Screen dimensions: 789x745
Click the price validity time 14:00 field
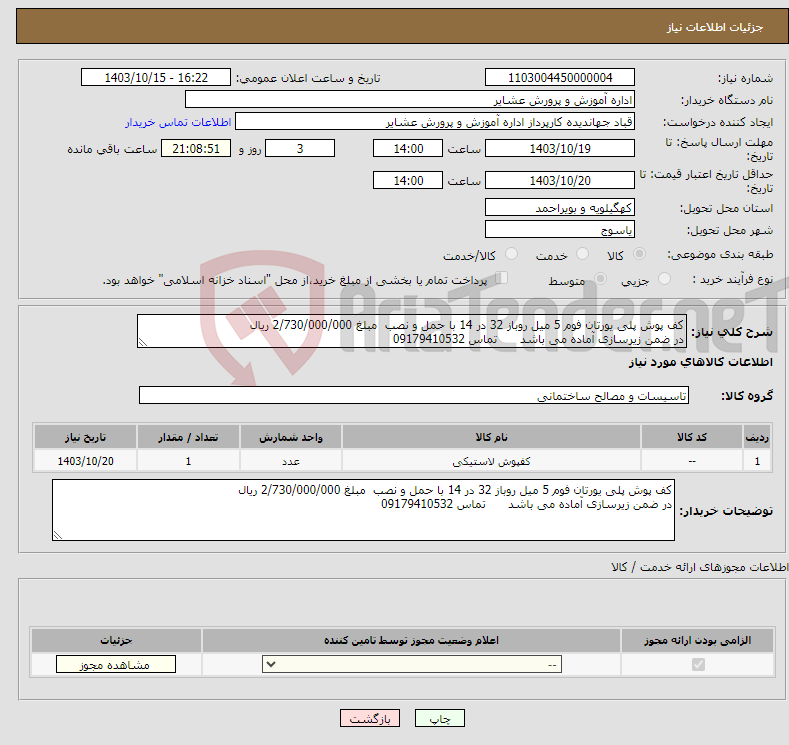click(x=408, y=180)
